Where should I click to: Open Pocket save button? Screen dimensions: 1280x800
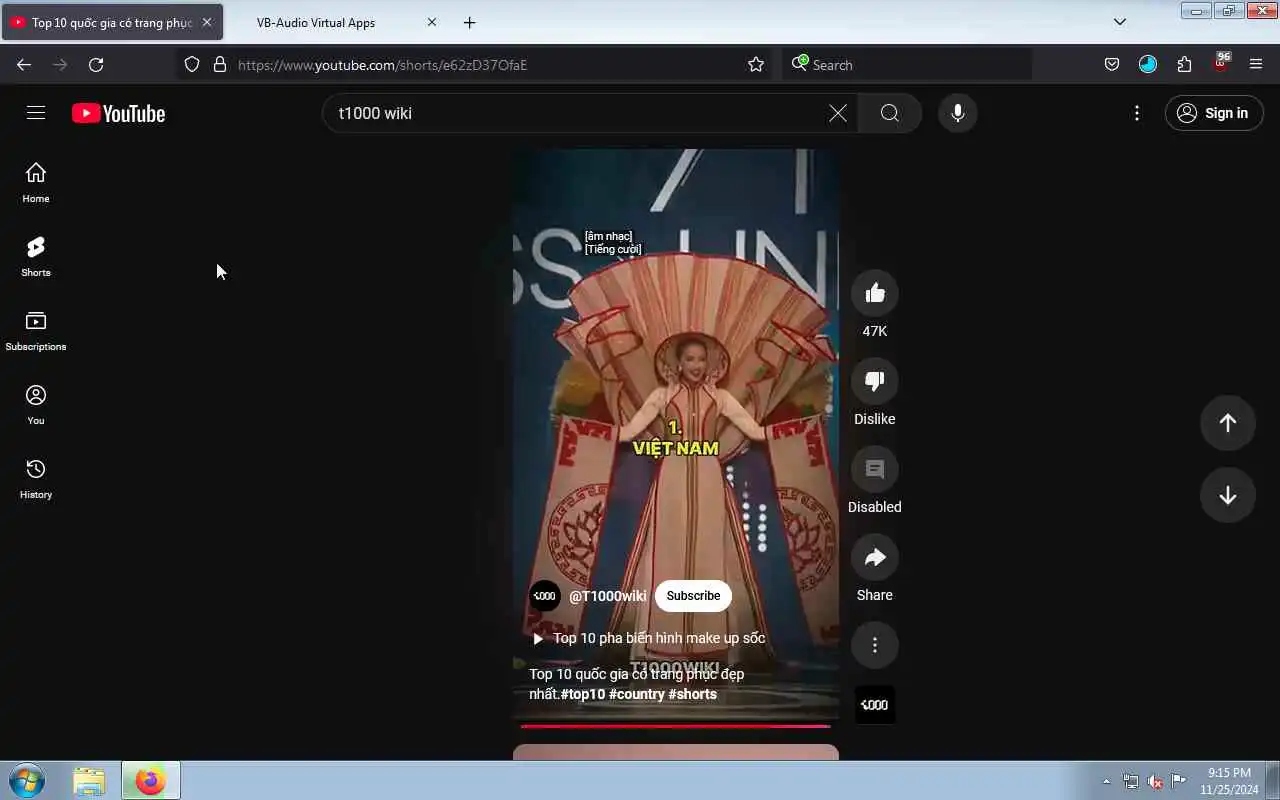pos(1112,65)
